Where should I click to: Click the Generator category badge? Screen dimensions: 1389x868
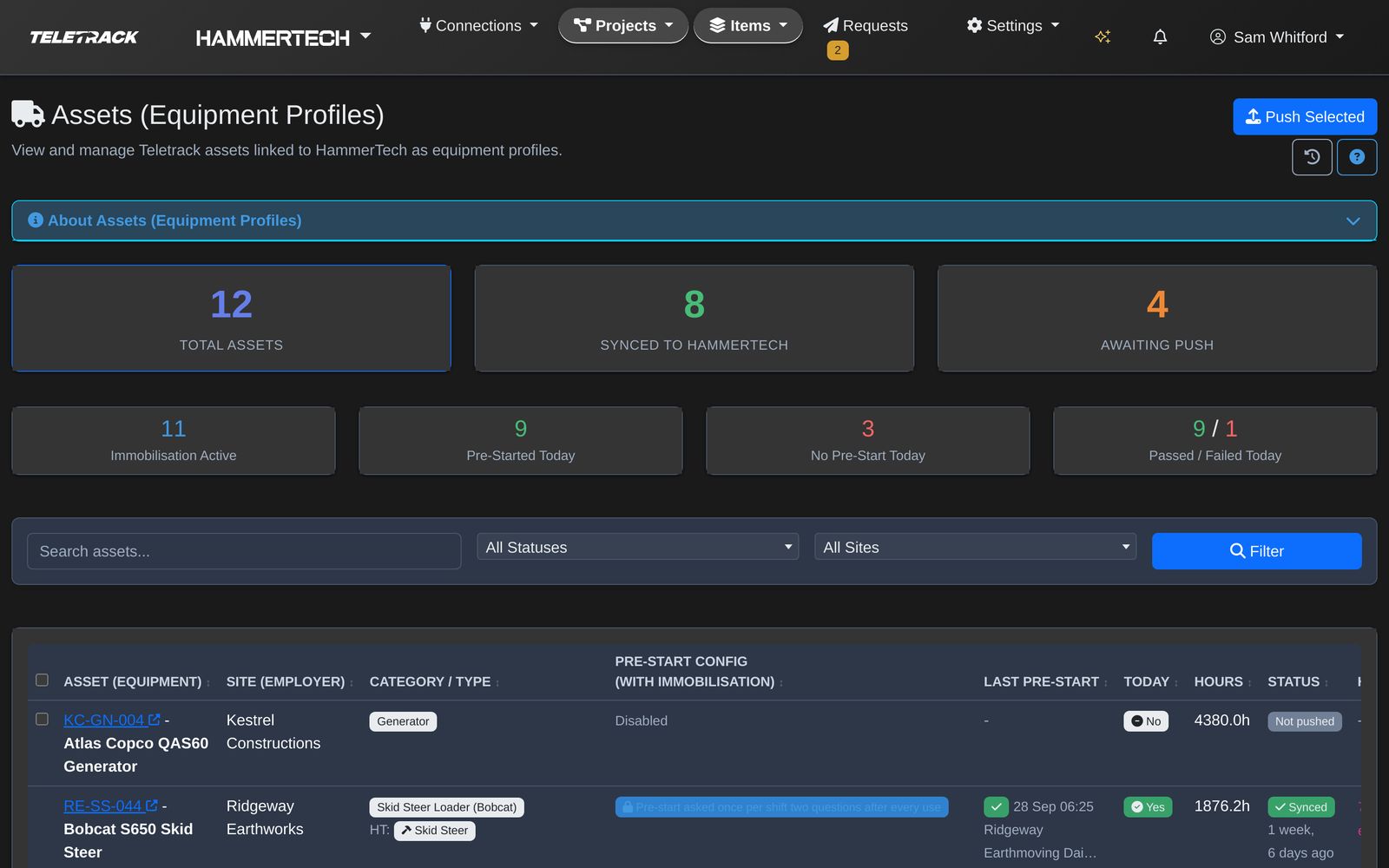(x=403, y=721)
